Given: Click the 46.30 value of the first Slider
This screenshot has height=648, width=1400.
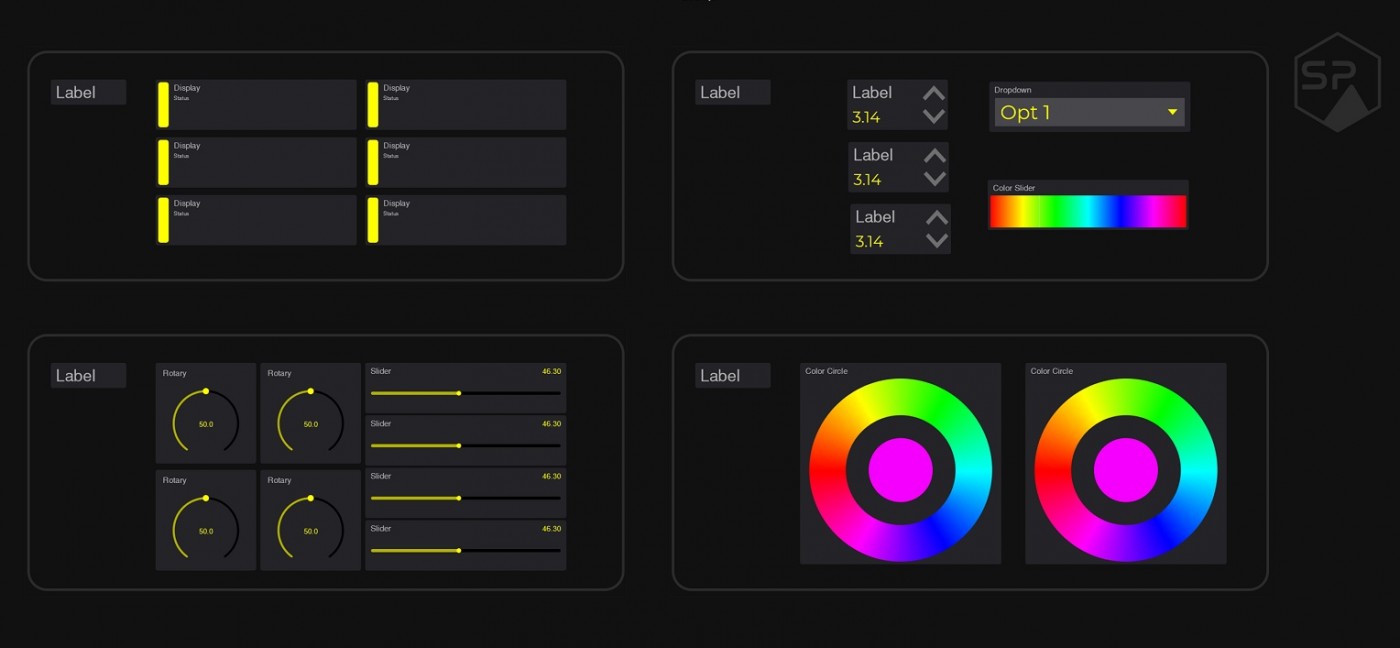Looking at the screenshot, I should [552, 371].
